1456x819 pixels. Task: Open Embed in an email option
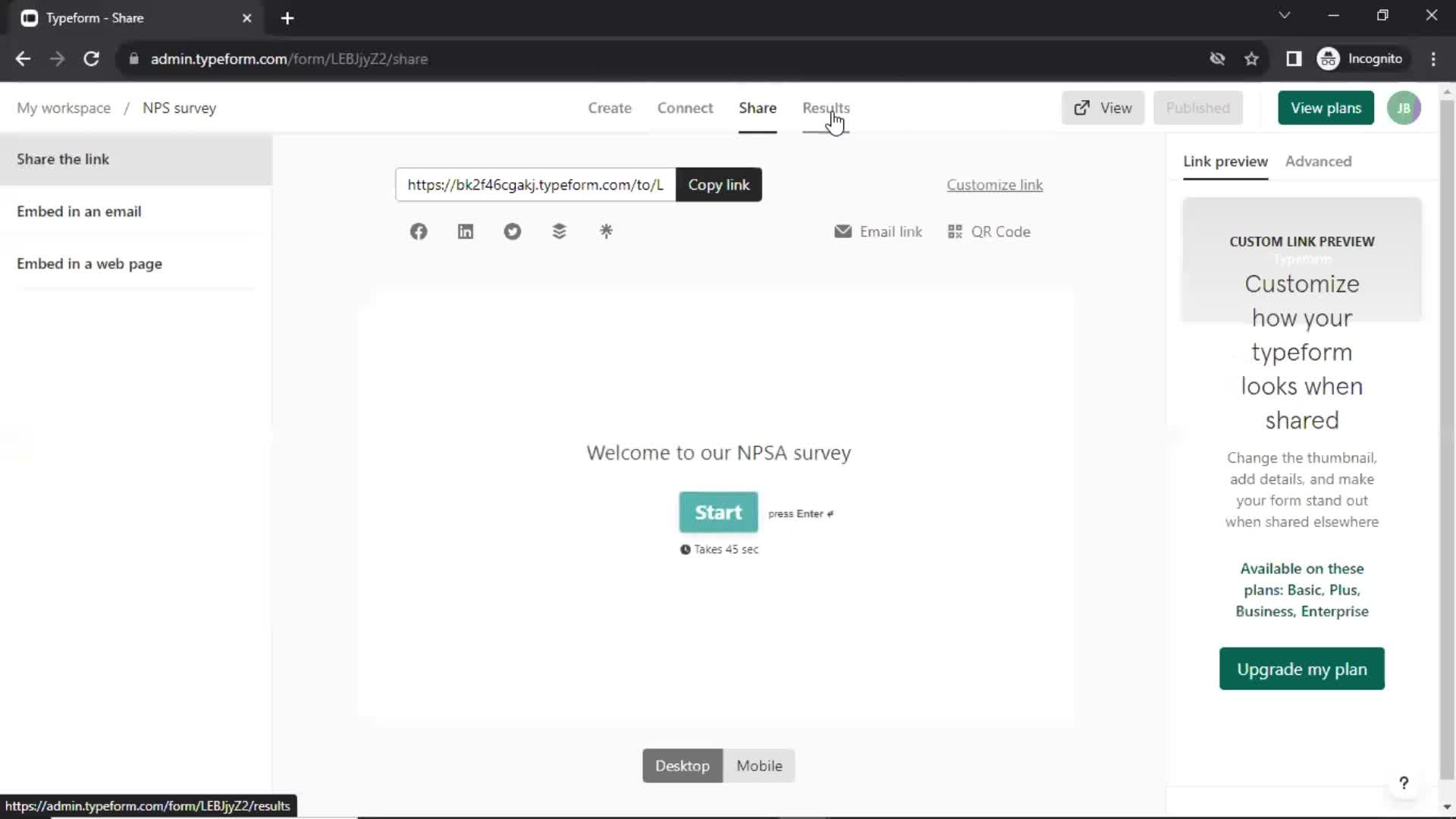coord(136,212)
